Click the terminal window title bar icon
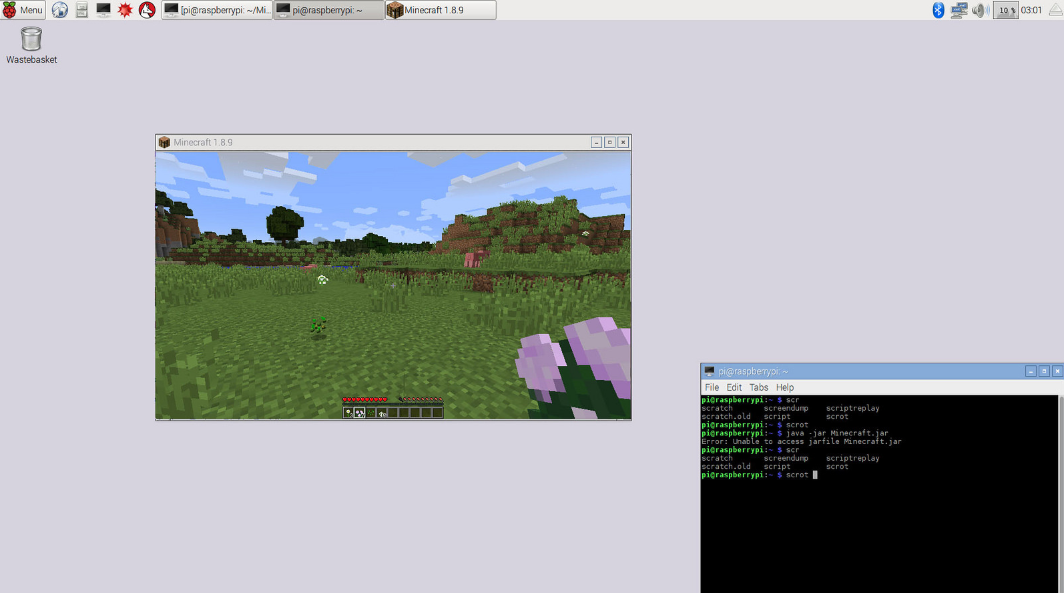1064x593 pixels. click(709, 371)
